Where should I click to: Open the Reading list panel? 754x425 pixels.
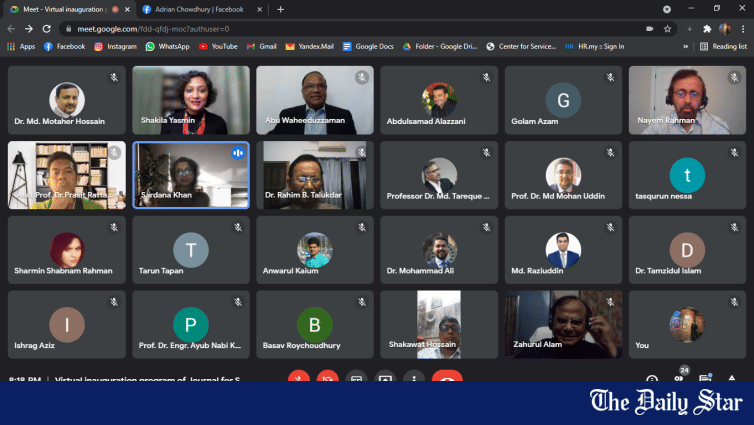[x=722, y=46]
